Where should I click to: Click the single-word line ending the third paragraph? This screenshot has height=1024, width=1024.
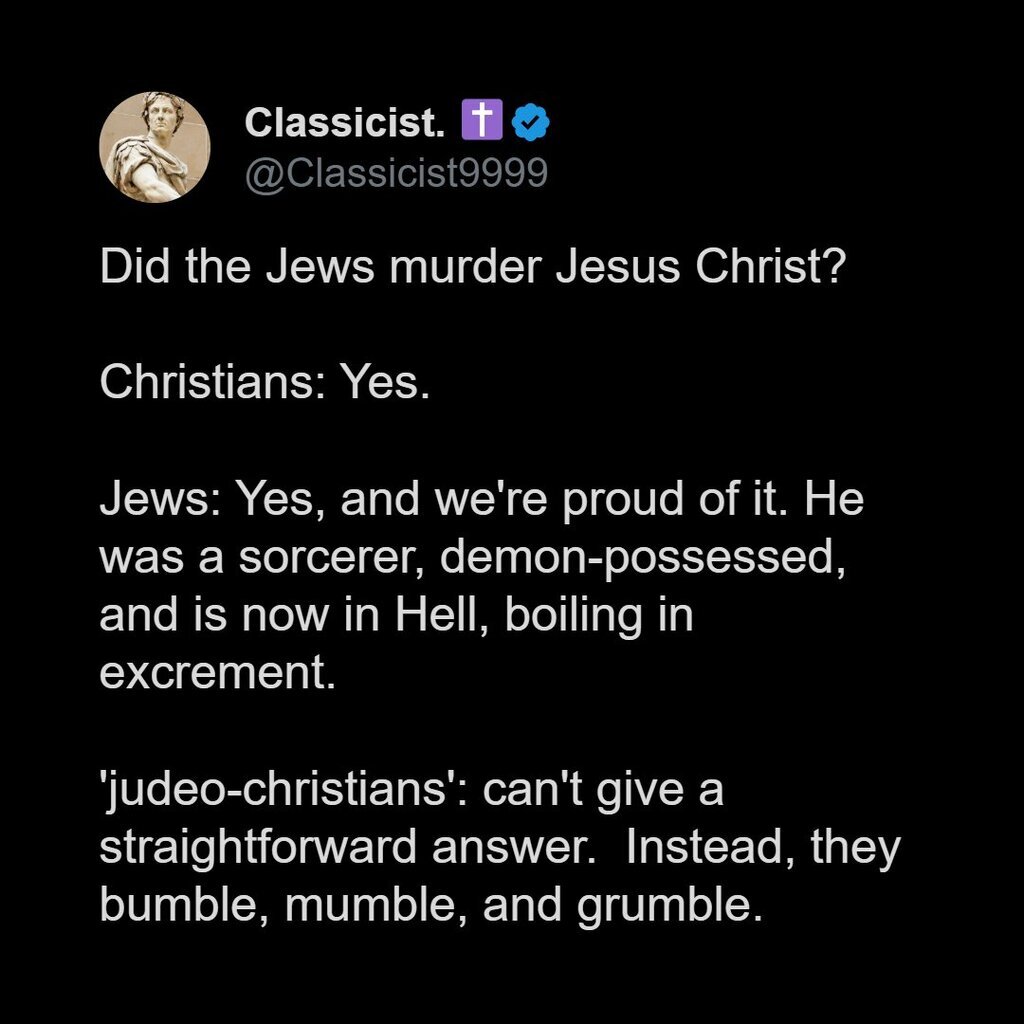(x=214, y=672)
